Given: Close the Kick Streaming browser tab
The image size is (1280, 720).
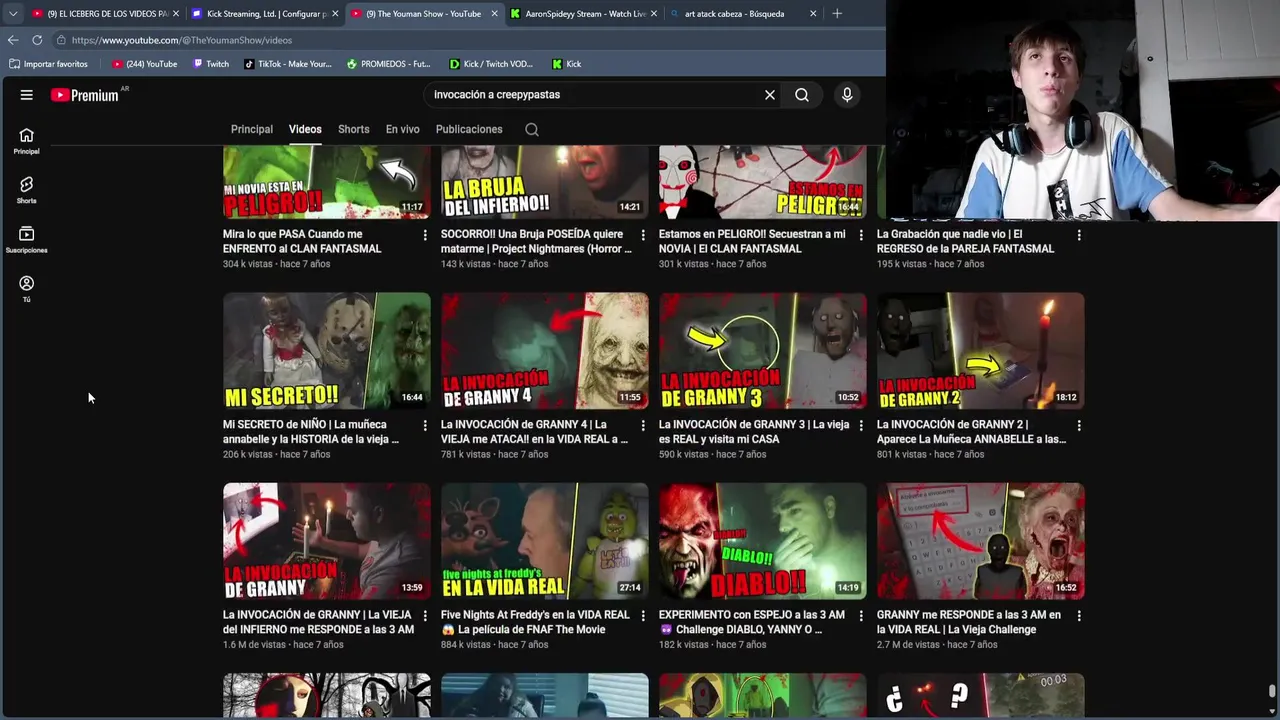Looking at the screenshot, I should (x=335, y=14).
